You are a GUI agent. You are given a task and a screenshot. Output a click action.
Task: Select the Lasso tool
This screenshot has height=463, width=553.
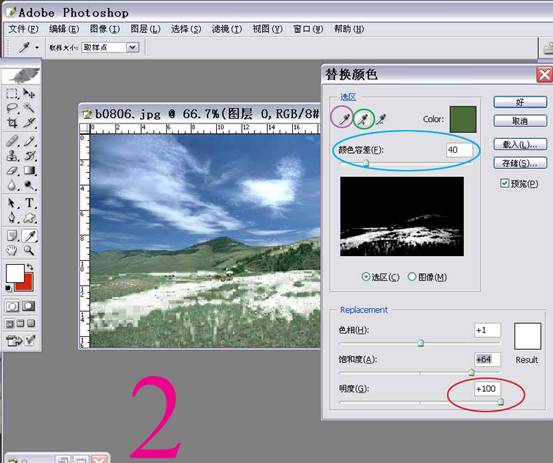tap(12, 108)
